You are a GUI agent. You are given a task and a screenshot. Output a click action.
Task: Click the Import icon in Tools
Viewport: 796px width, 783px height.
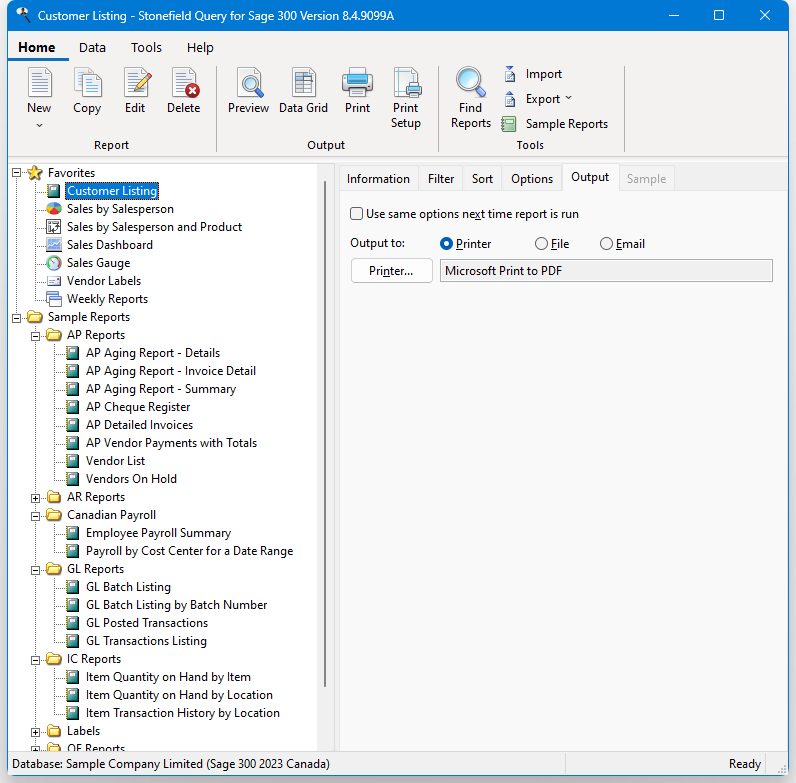pos(510,74)
